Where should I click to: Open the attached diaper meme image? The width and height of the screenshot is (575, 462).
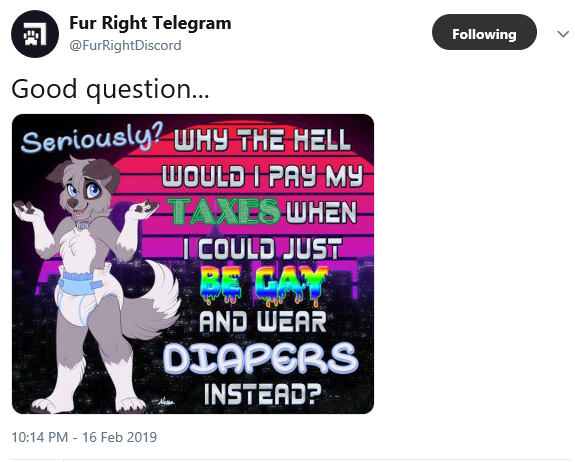pyautogui.click(x=193, y=264)
